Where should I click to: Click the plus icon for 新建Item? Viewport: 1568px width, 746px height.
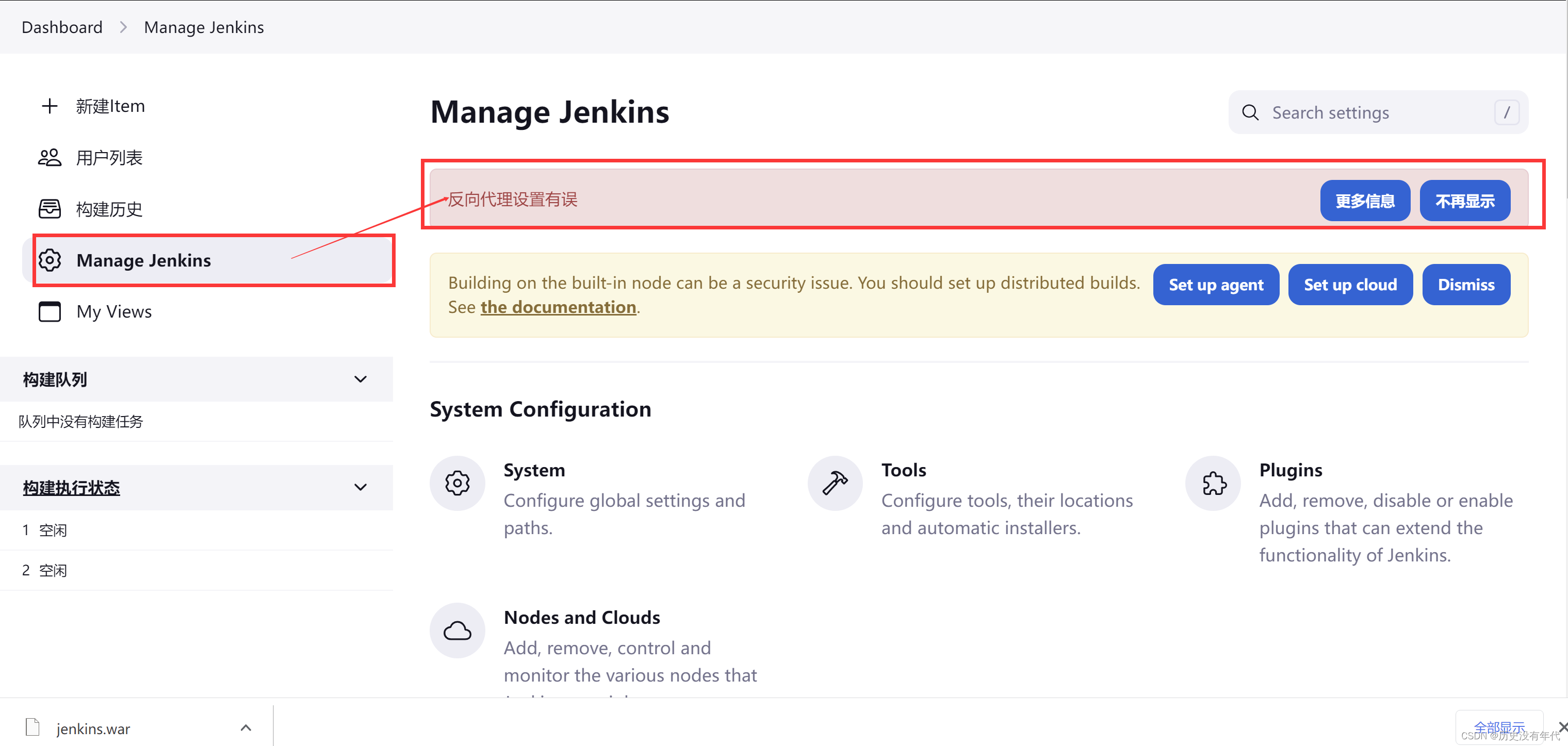[50, 106]
